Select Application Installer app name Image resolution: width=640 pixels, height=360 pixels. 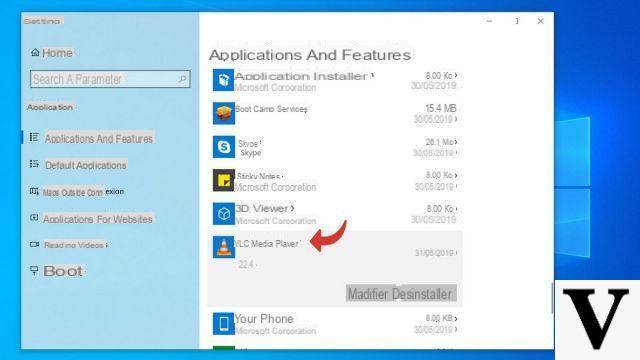301,76
